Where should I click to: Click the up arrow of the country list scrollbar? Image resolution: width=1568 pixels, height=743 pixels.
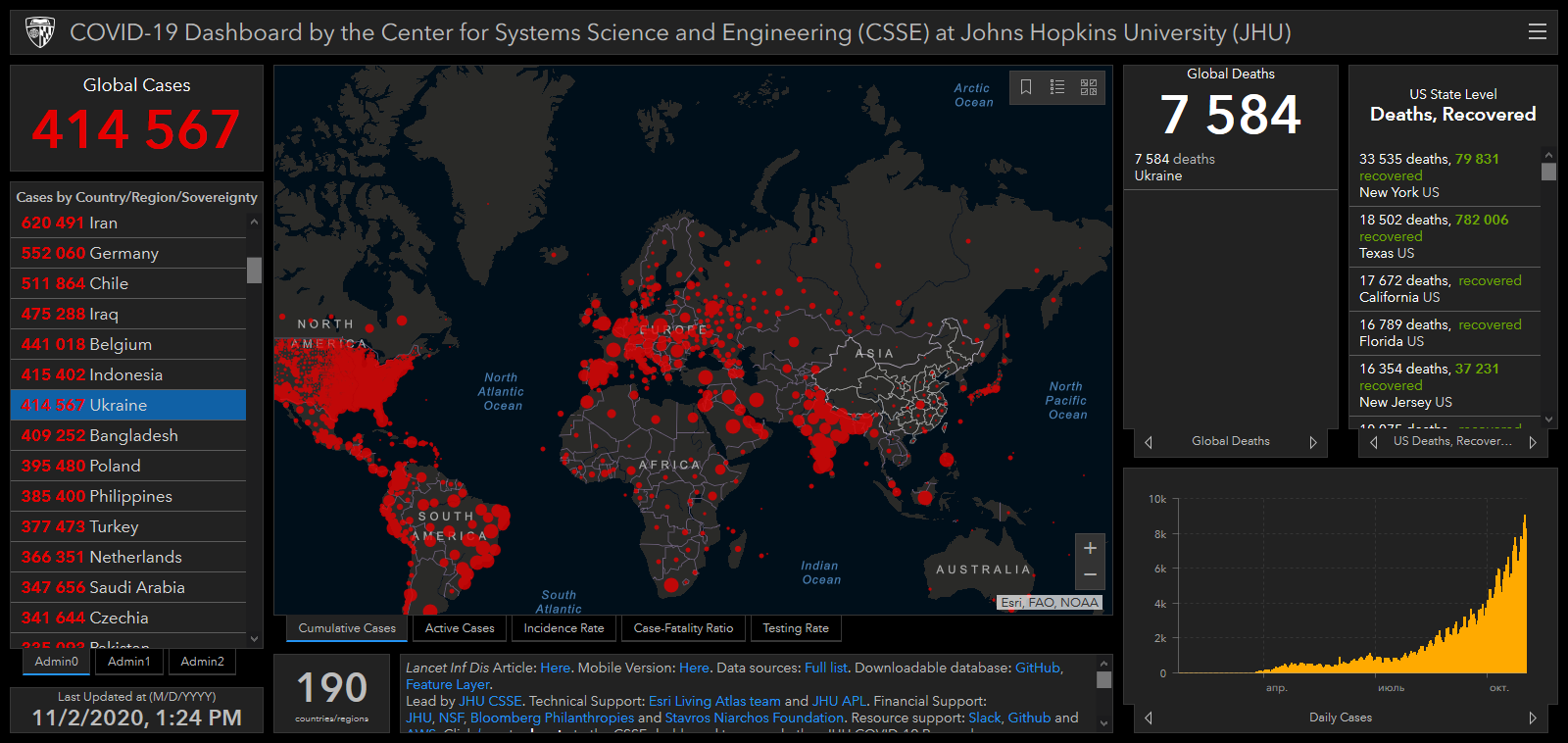[255, 223]
